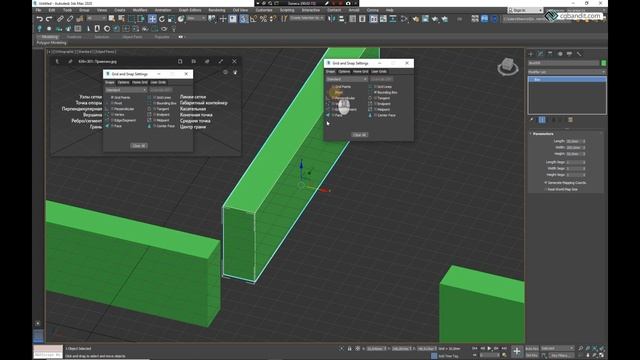Check Grid Points in right-hand Snap Settings dialog
Screen dimensions: 640x360
333,87
